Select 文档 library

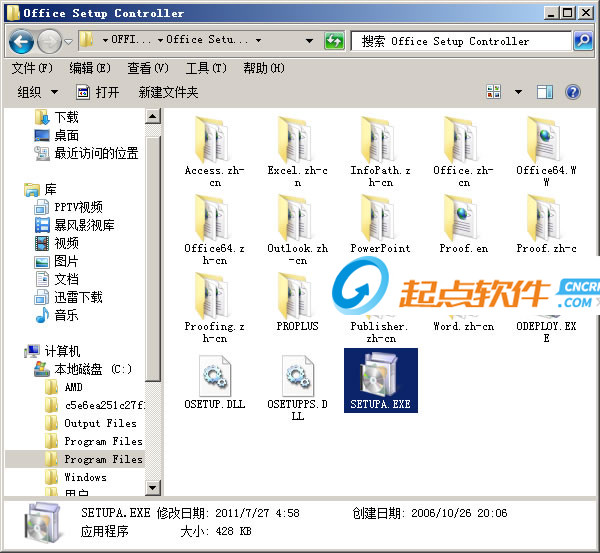(x=57, y=279)
